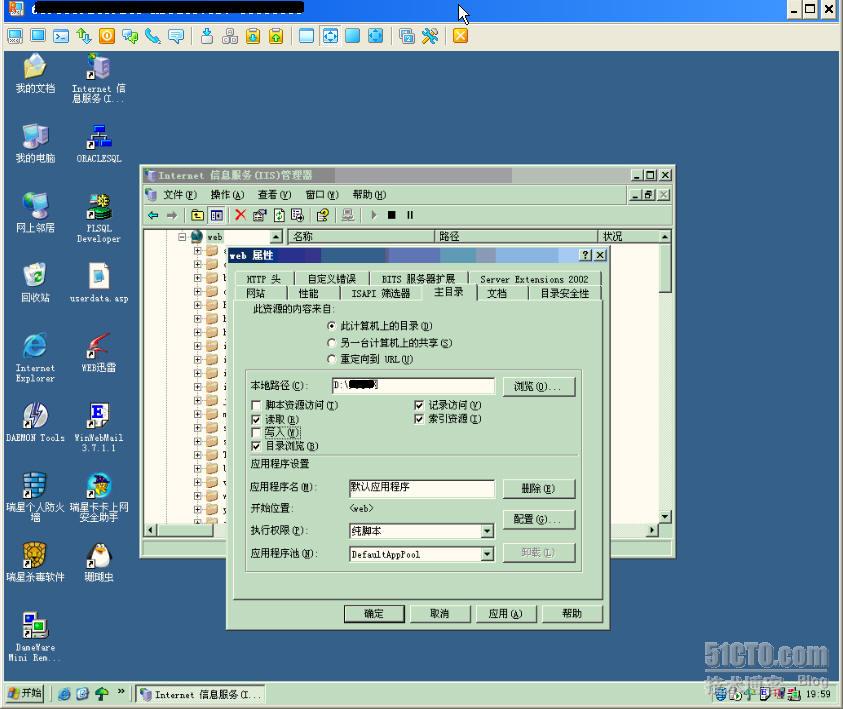
Task: Click the orange power icon in top toolbar
Action: [107, 36]
